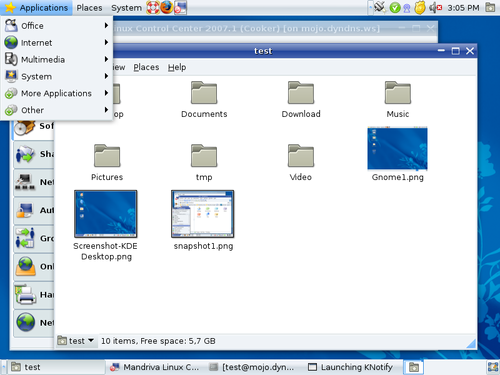Open the Places menu in test window

pos(146,67)
